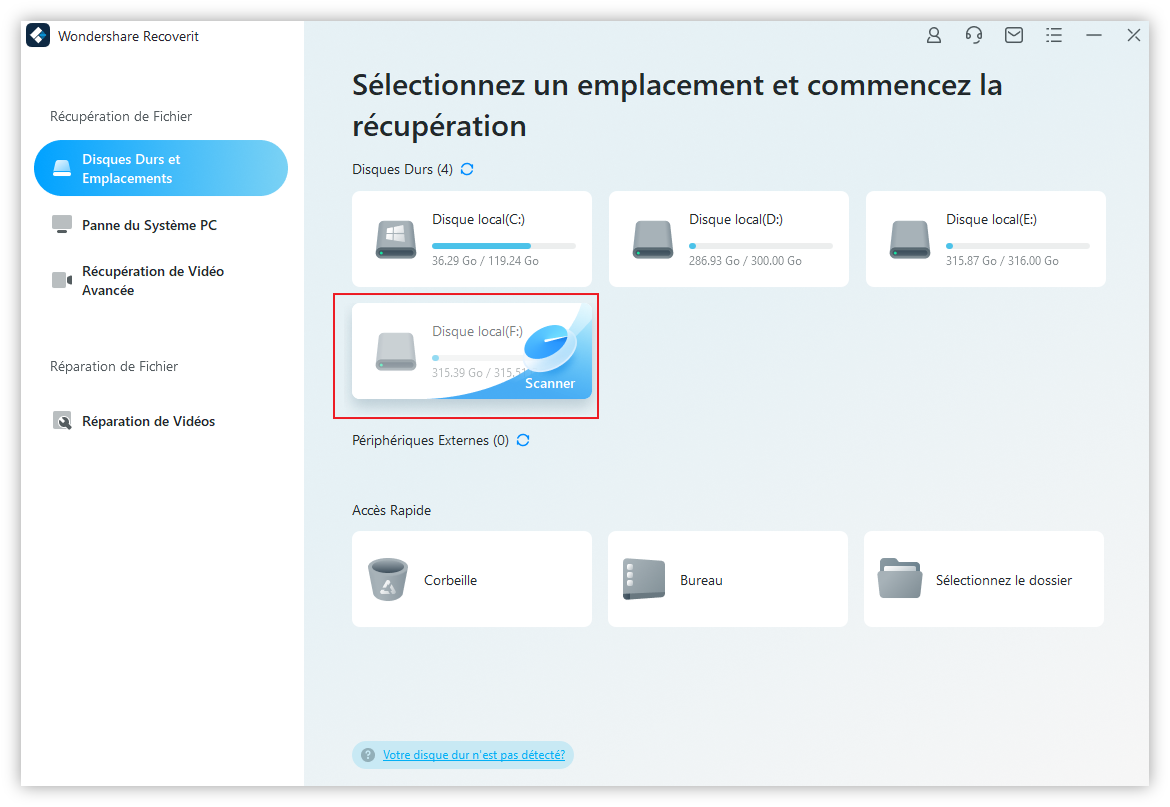The image size is (1170, 807).
Task: Open 'Votre disque dur n'est pas détecté?' link
Action: tap(474, 755)
